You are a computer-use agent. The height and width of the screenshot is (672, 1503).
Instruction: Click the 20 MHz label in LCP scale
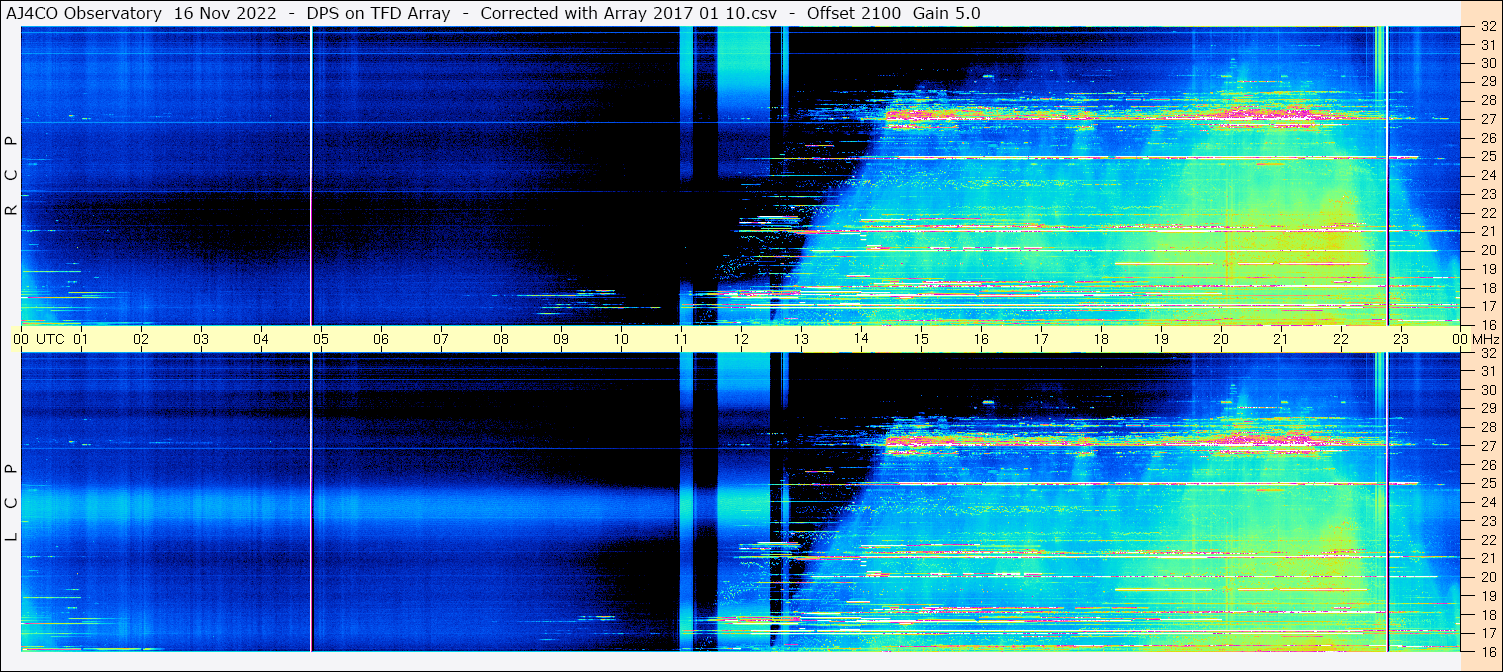(x=1487, y=577)
